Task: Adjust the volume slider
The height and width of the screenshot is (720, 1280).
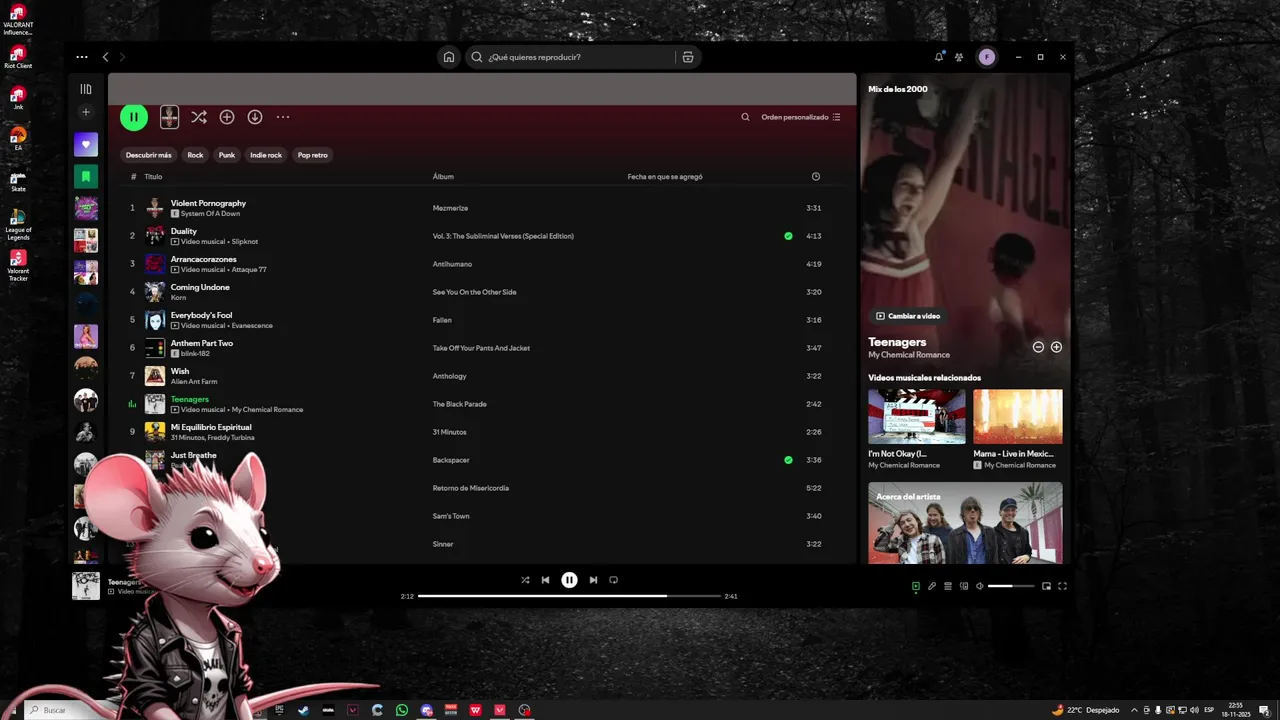Action: (1011, 586)
